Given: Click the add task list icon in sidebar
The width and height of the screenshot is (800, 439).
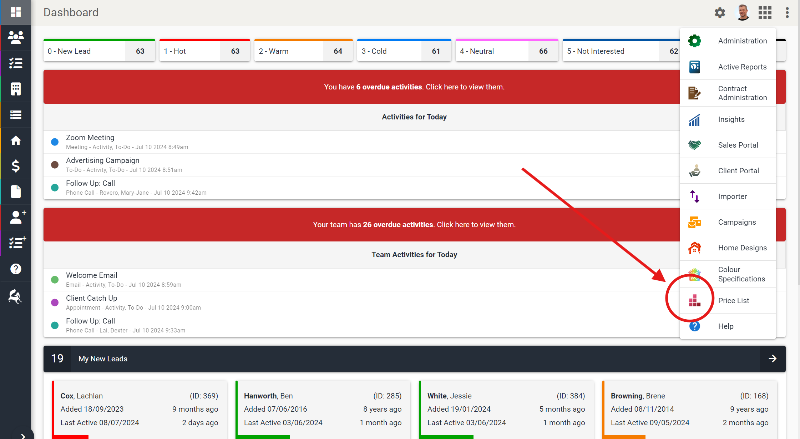Looking at the screenshot, I should pyautogui.click(x=17, y=242).
